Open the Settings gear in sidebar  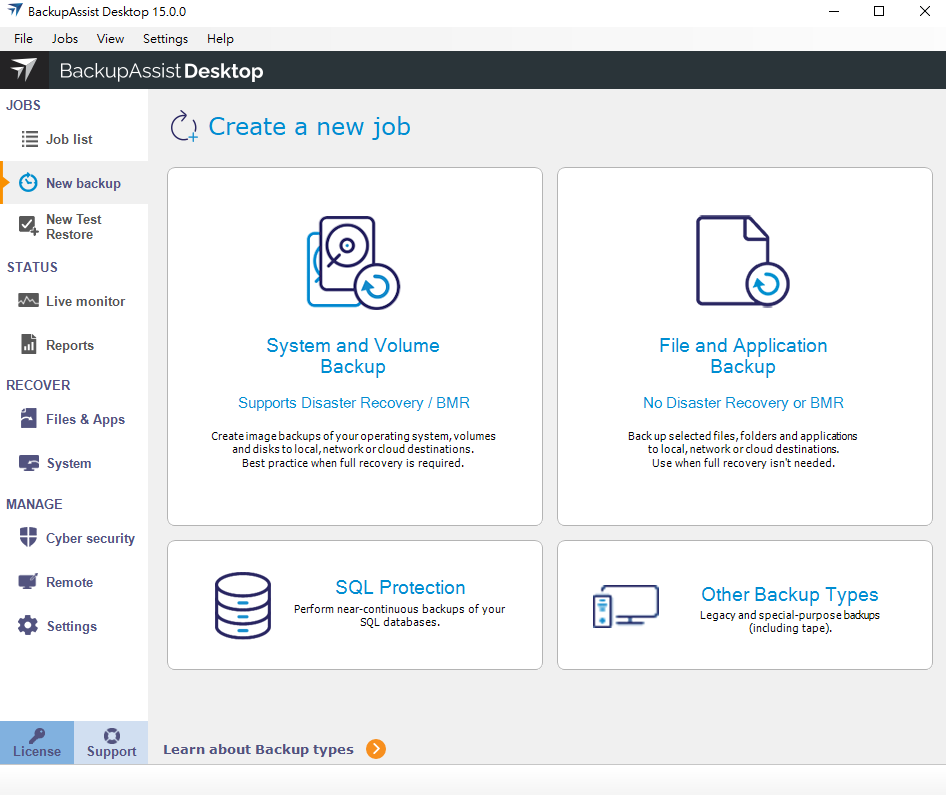pyautogui.click(x=29, y=626)
